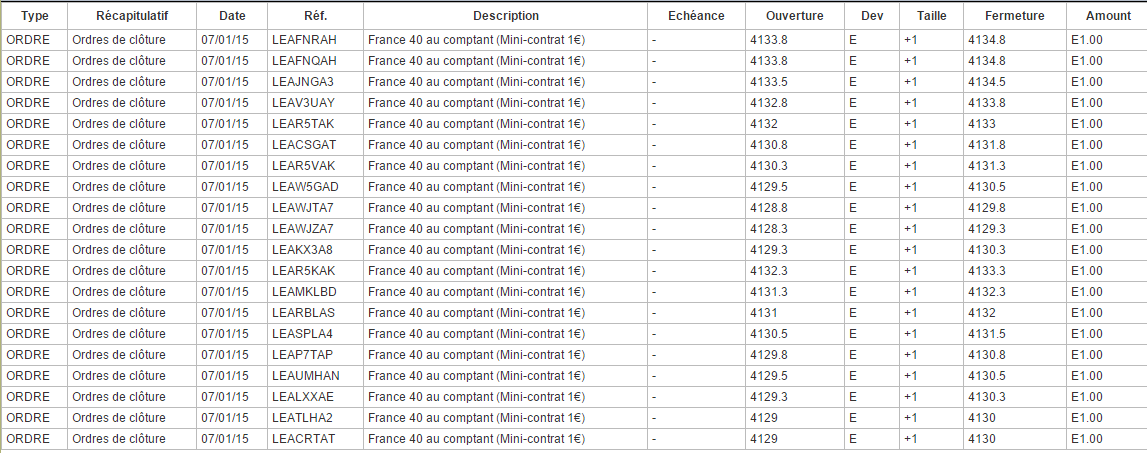The height and width of the screenshot is (459, 1147).
Task: Sort by the Date column header
Action: coord(231,16)
